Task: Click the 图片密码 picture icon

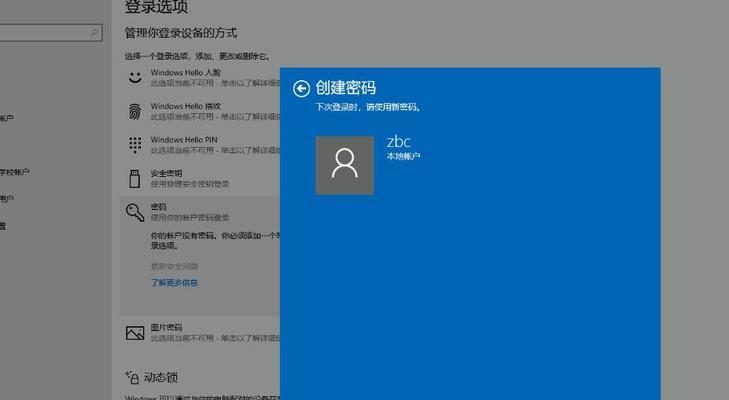Action: [x=135, y=333]
